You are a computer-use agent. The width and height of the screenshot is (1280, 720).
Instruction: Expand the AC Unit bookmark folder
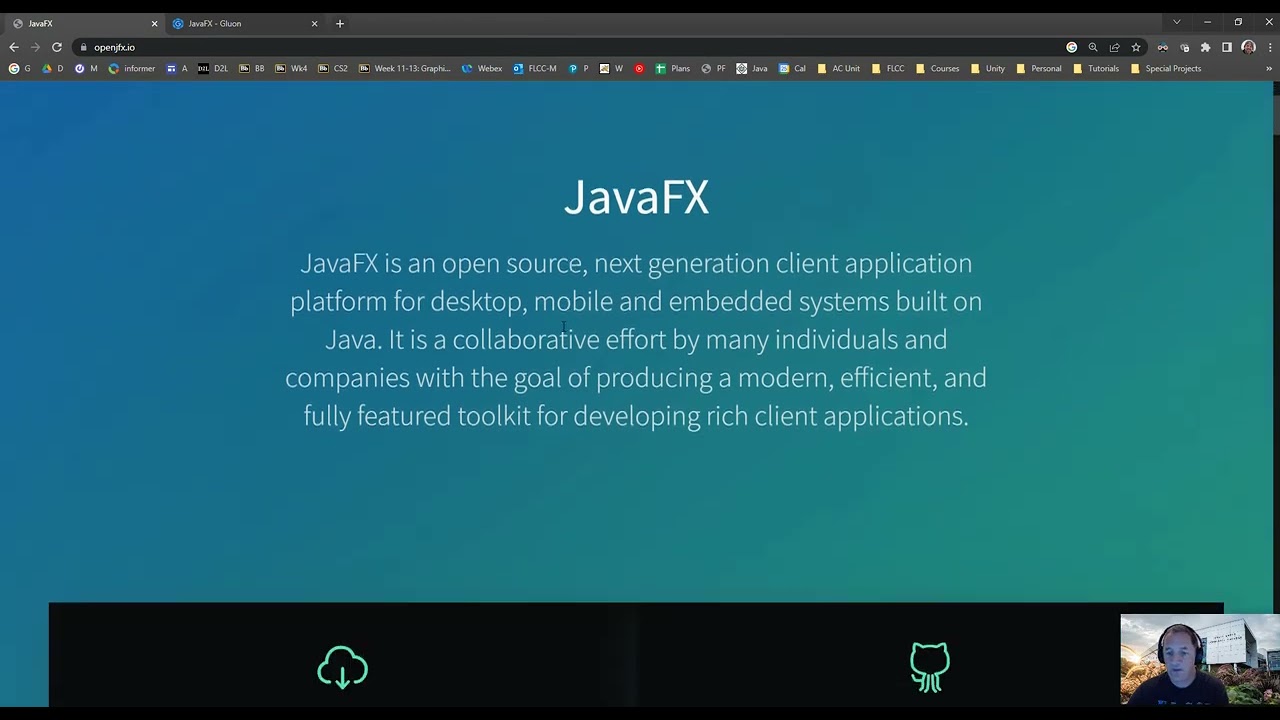pos(838,69)
